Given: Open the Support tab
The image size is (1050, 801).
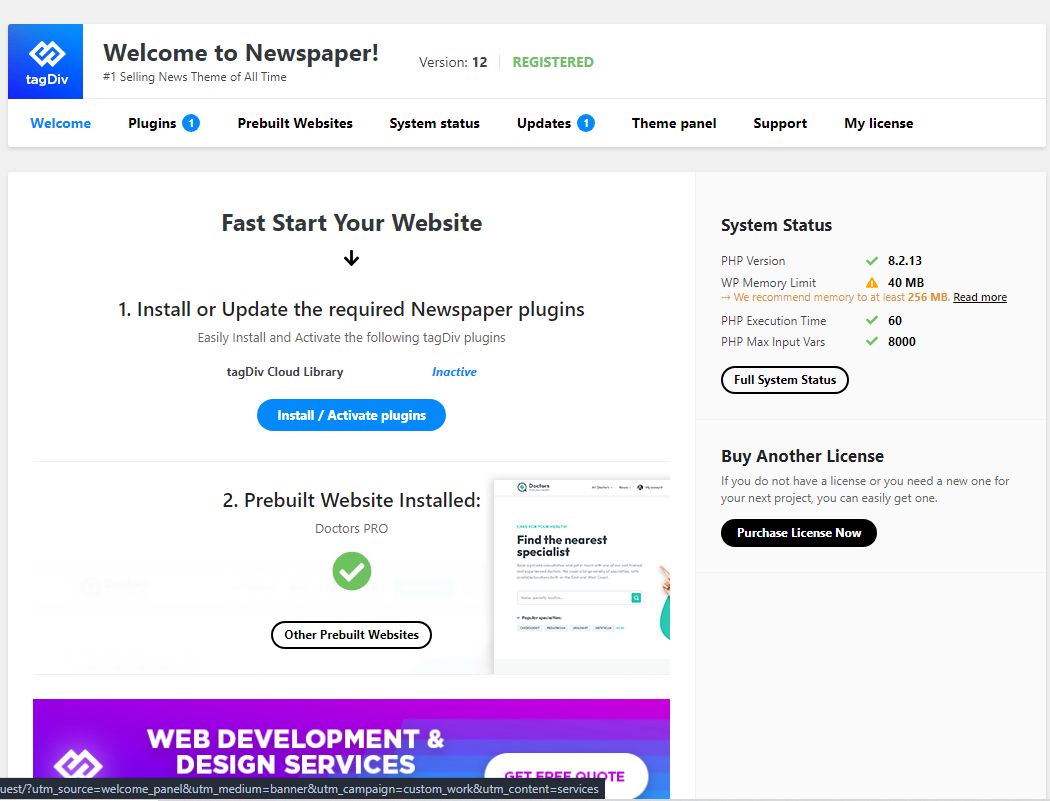Looking at the screenshot, I should tap(780, 123).
